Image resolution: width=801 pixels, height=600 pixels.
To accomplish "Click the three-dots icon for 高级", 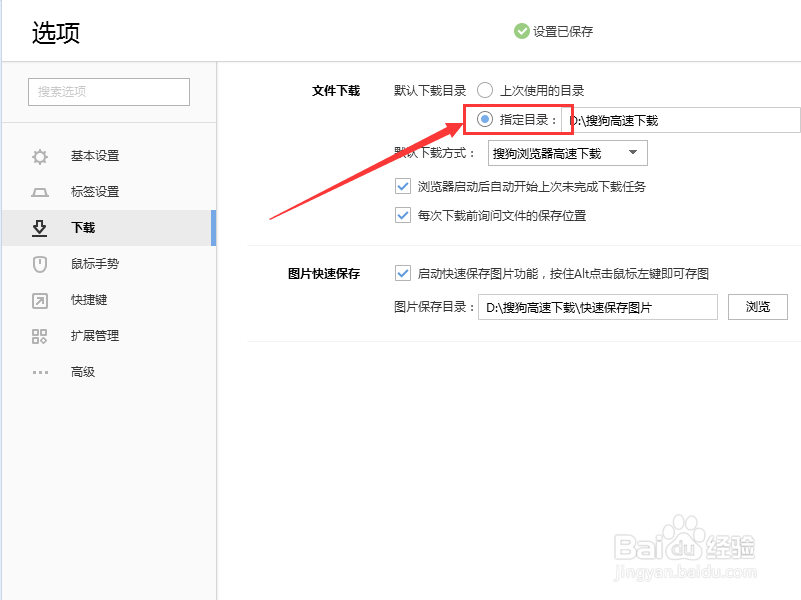I will (40, 372).
